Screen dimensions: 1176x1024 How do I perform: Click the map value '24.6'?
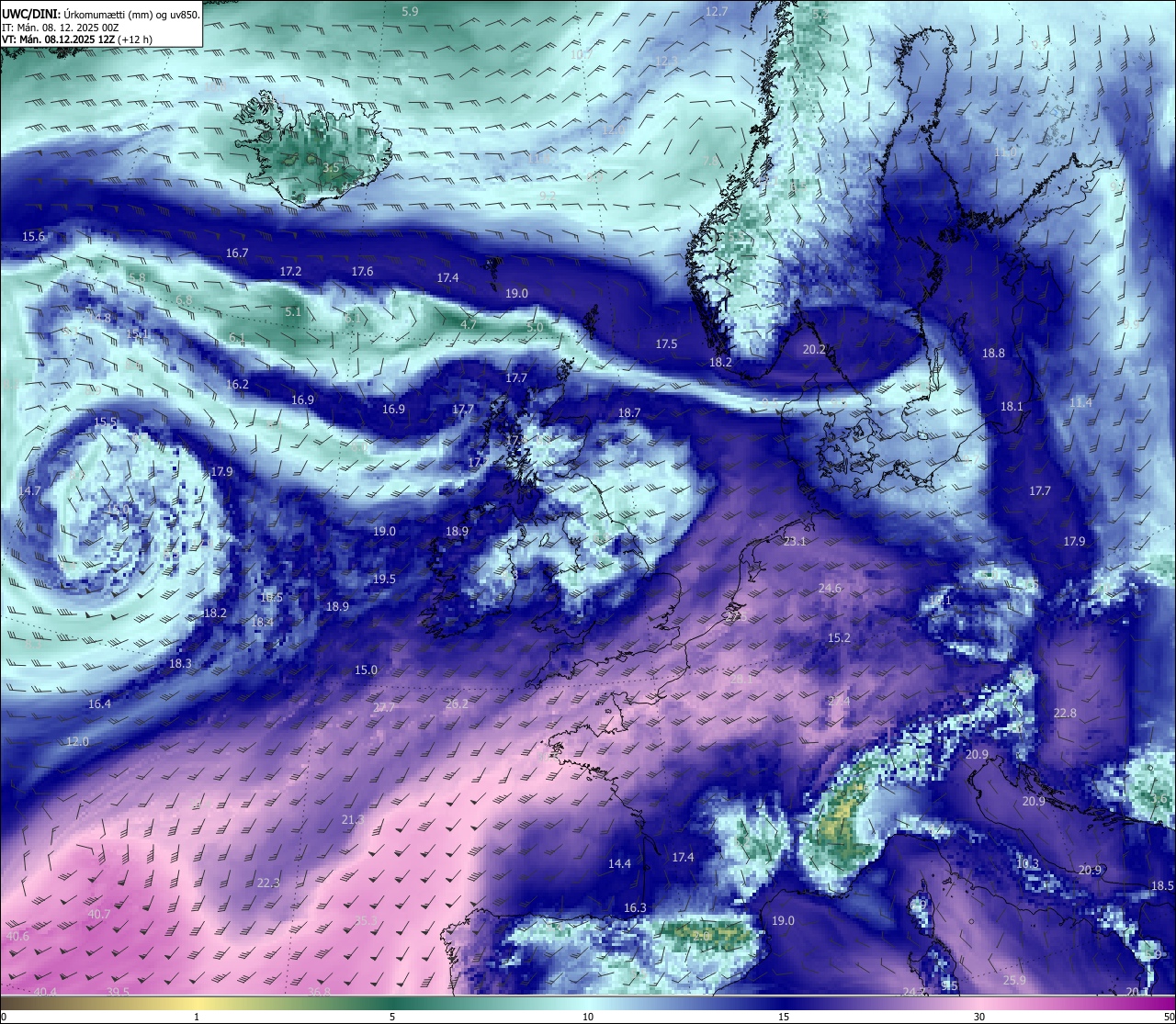pyautogui.click(x=830, y=589)
